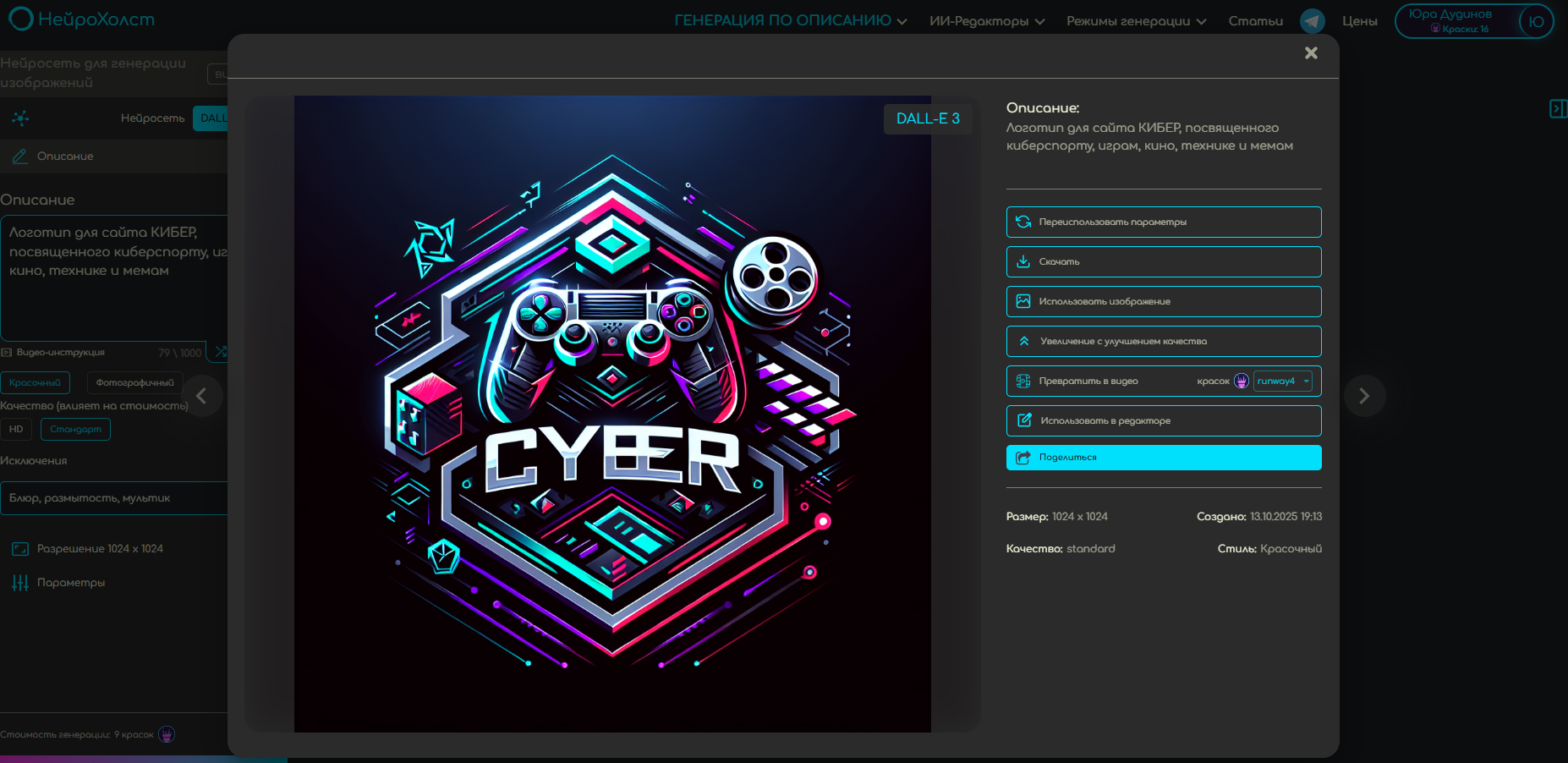This screenshot has width=1568, height=763.
Task: Expand the Режимы генерации menu
Action: [x=1135, y=21]
